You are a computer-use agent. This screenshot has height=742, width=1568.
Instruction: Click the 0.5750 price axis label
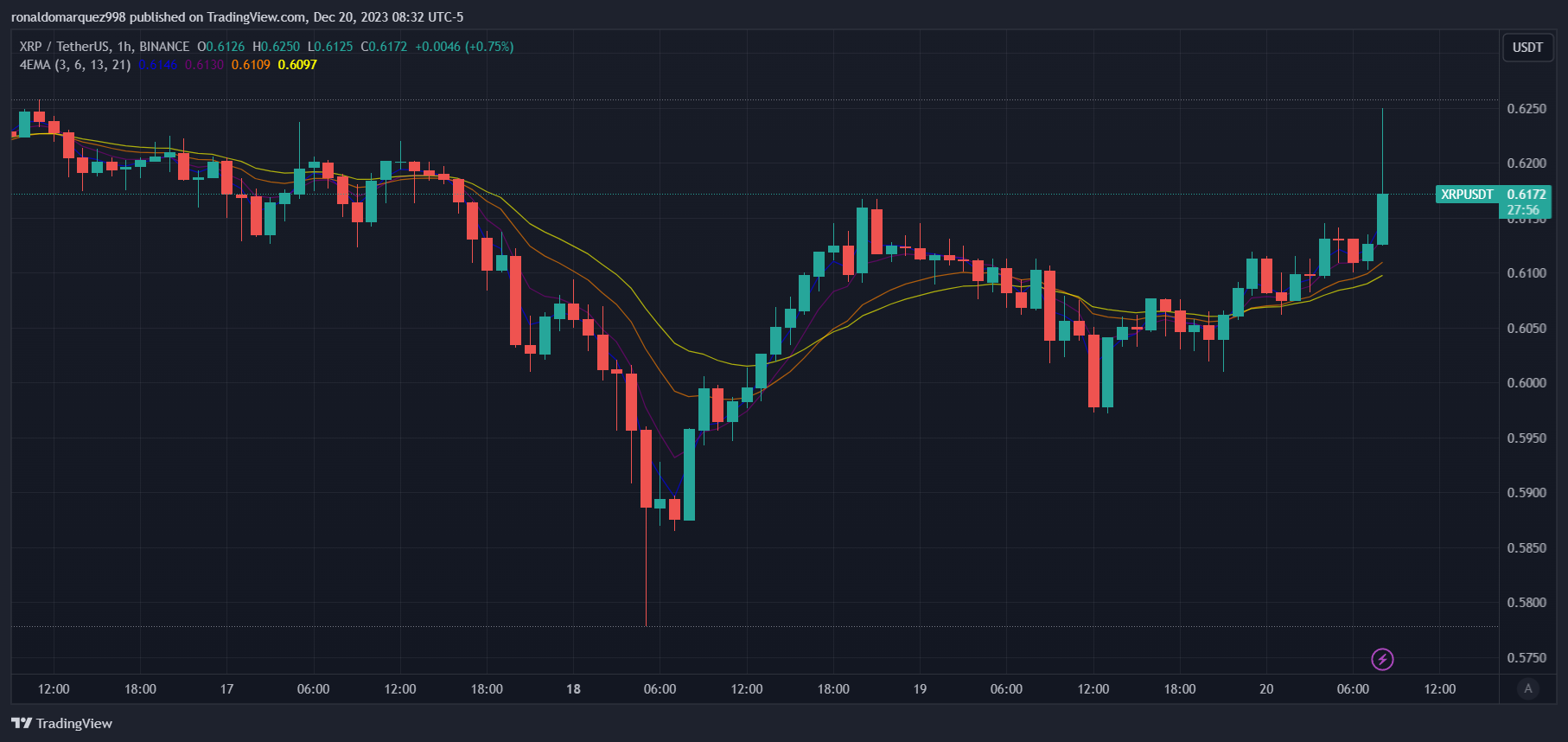point(1527,658)
